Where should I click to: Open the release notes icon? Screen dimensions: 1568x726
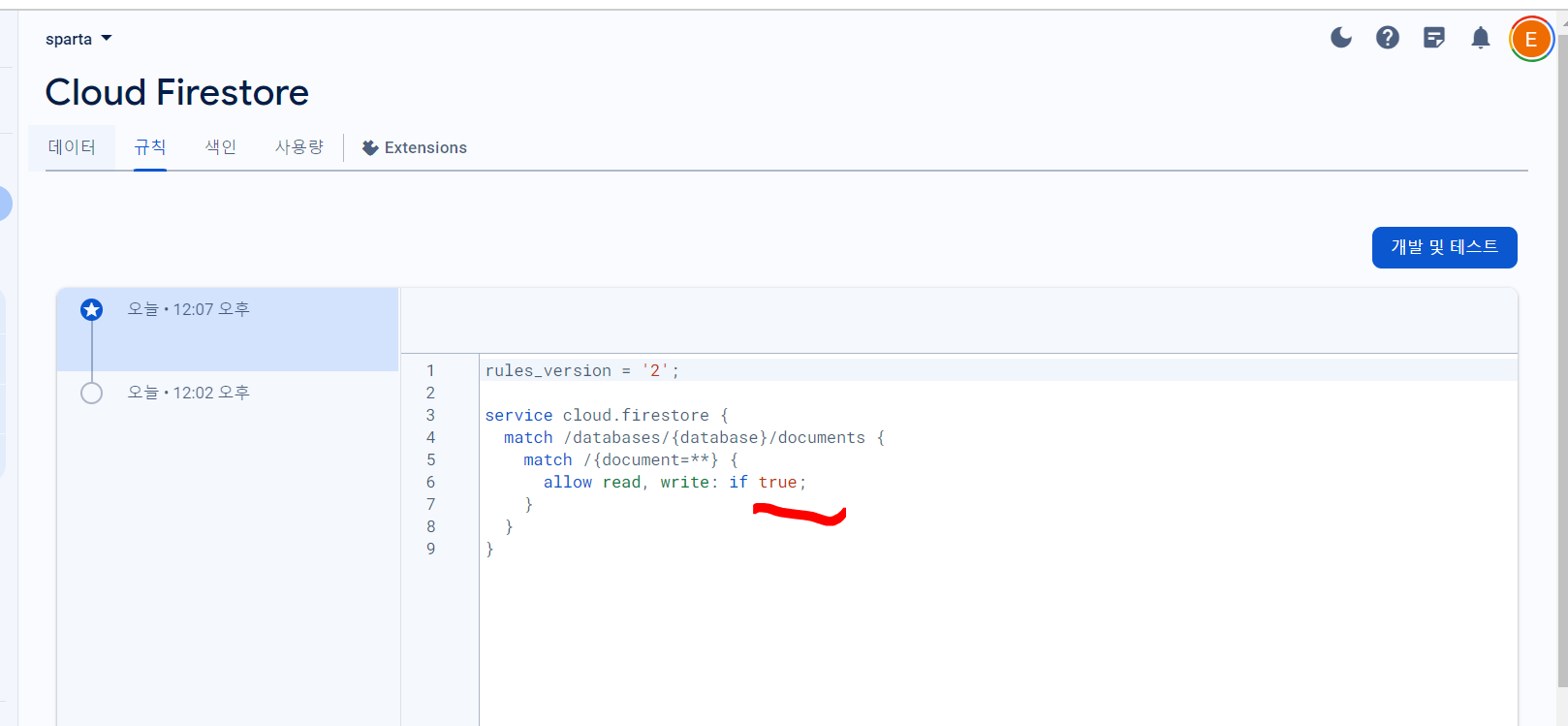1434,38
